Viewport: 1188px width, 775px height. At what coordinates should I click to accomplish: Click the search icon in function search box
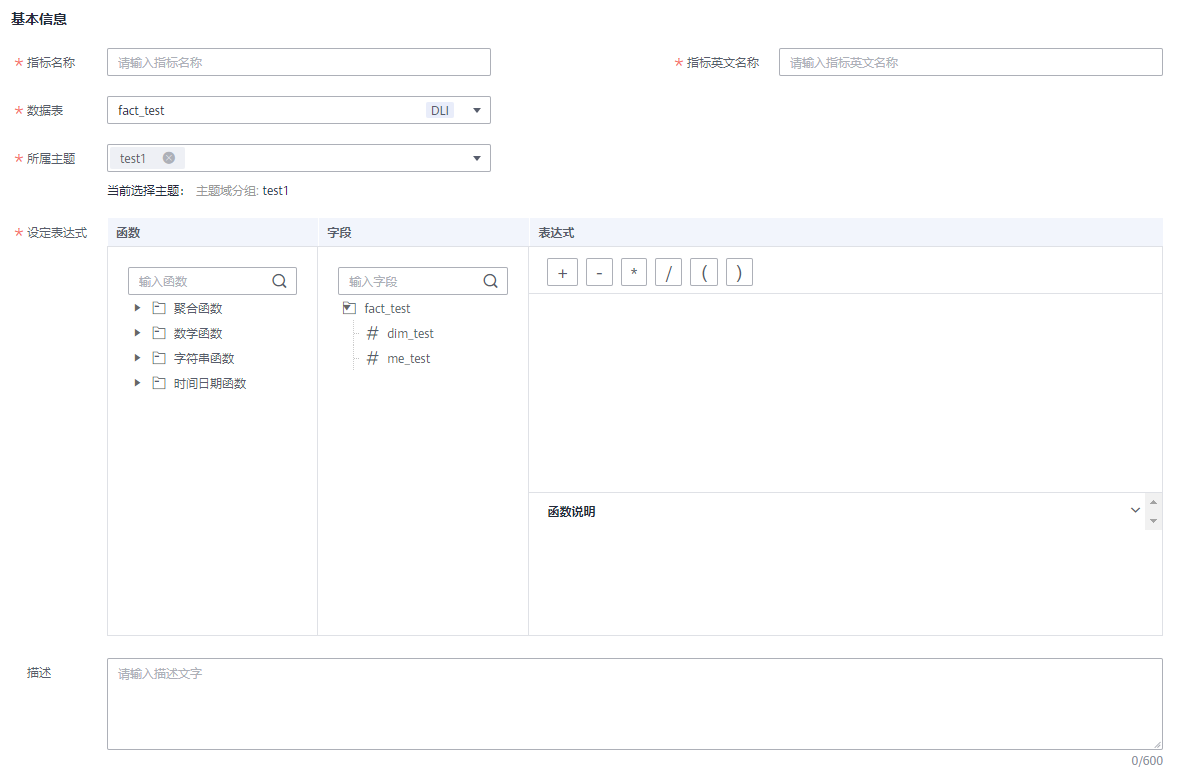tap(280, 281)
